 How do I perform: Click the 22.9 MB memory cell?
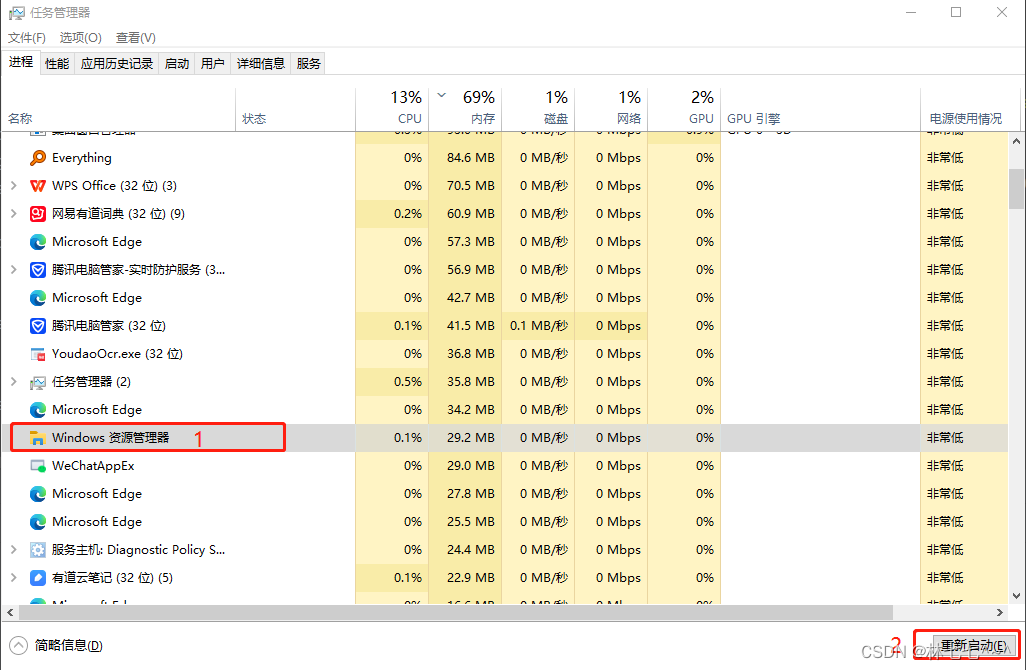[x=465, y=578]
